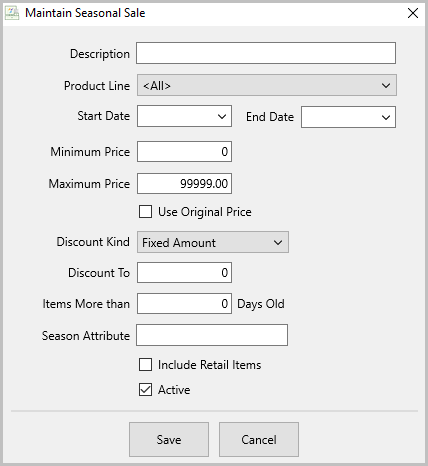Click the Maintain Seasonal Sale title text
Screen dimensions: 428x466
tap(85, 13)
